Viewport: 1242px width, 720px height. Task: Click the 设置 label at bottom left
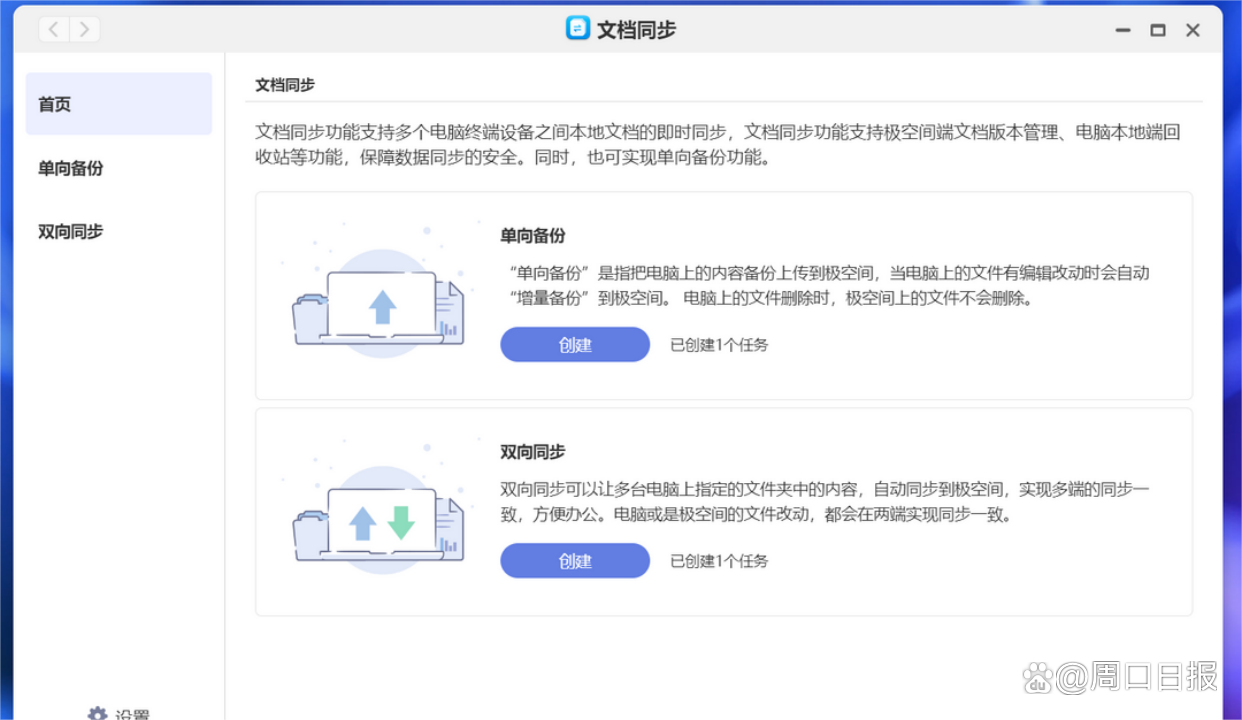[133, 713]
